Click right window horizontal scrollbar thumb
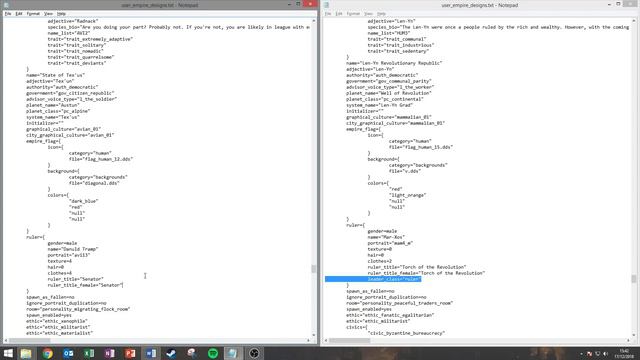Image resolution: width=640 pixels, height=360 pixels. pos(349,340)
